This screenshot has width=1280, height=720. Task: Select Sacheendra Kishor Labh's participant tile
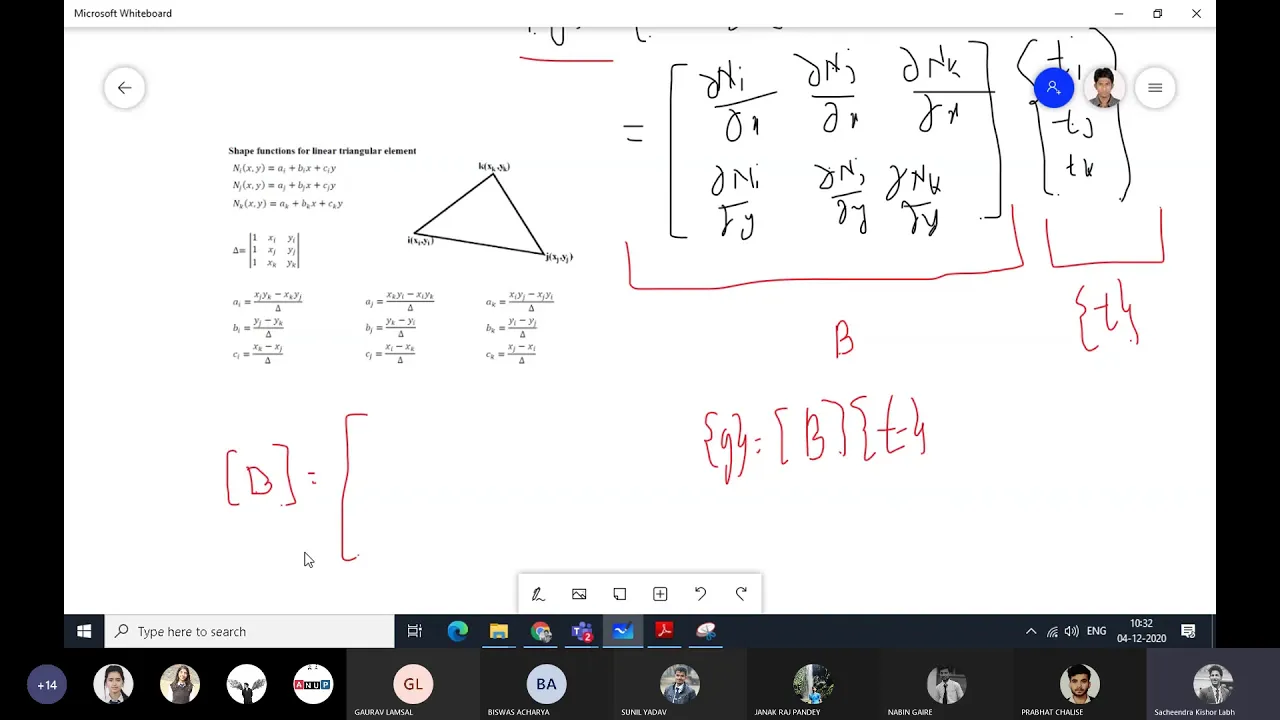[x=1213, y=685]
